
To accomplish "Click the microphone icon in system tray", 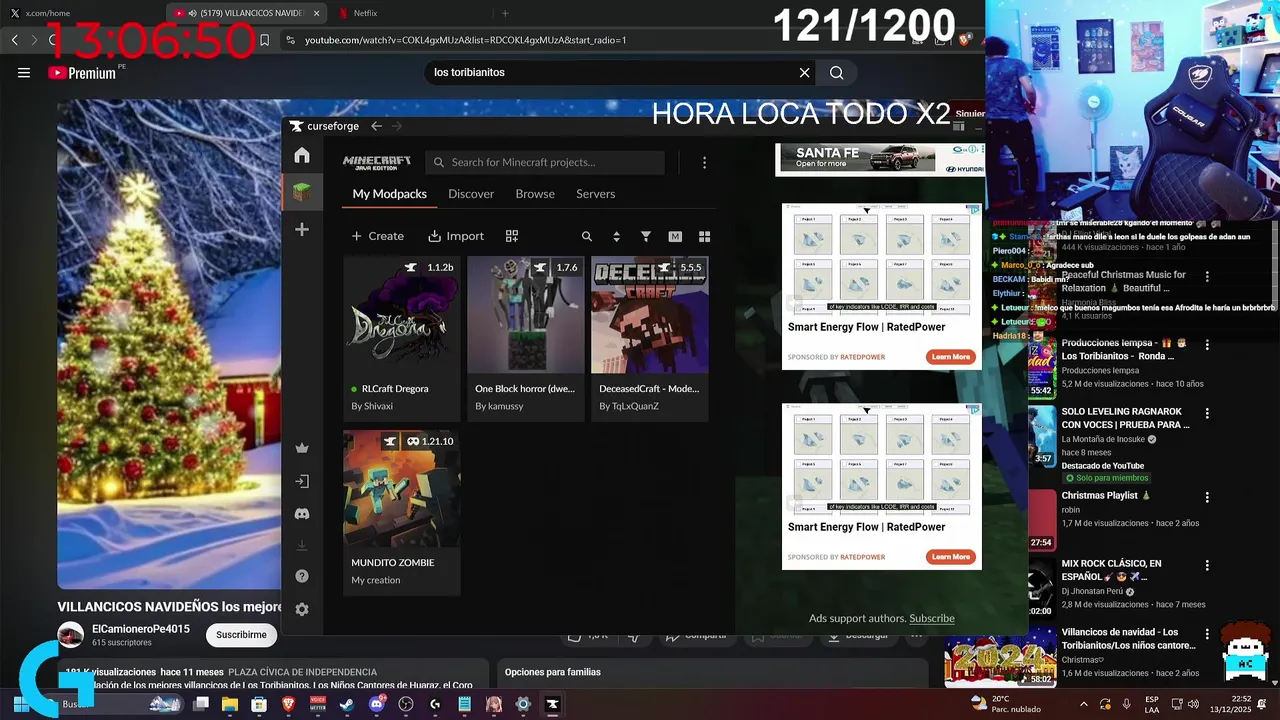I will click(x=1127, y=704).
